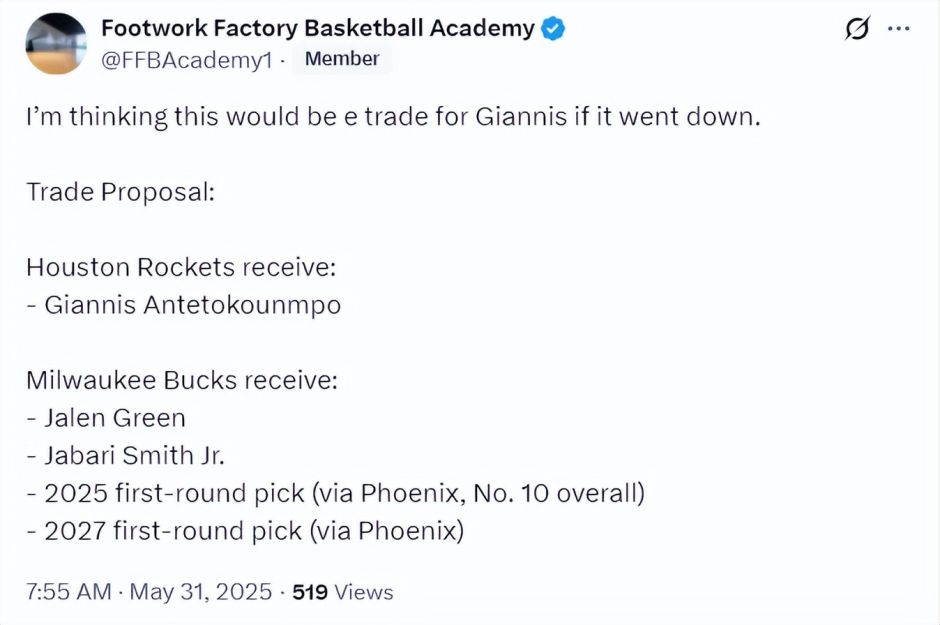Click the 7:55 AM timestamp
This screenshot has height=625, width=940.
pos(68,592)
